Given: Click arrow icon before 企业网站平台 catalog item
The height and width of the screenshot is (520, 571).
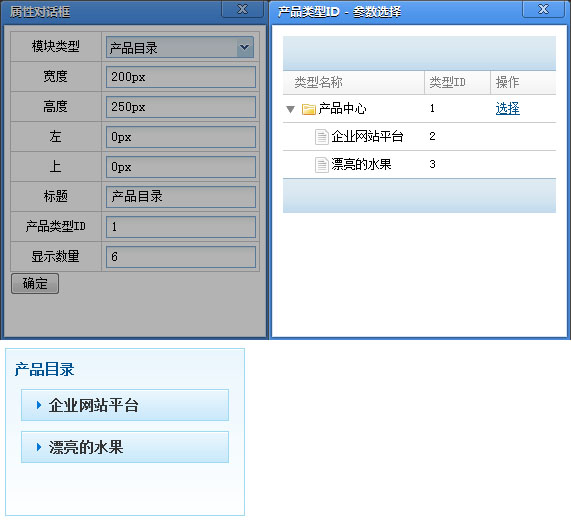Looking at the screenshot, I should pos(39,405).
